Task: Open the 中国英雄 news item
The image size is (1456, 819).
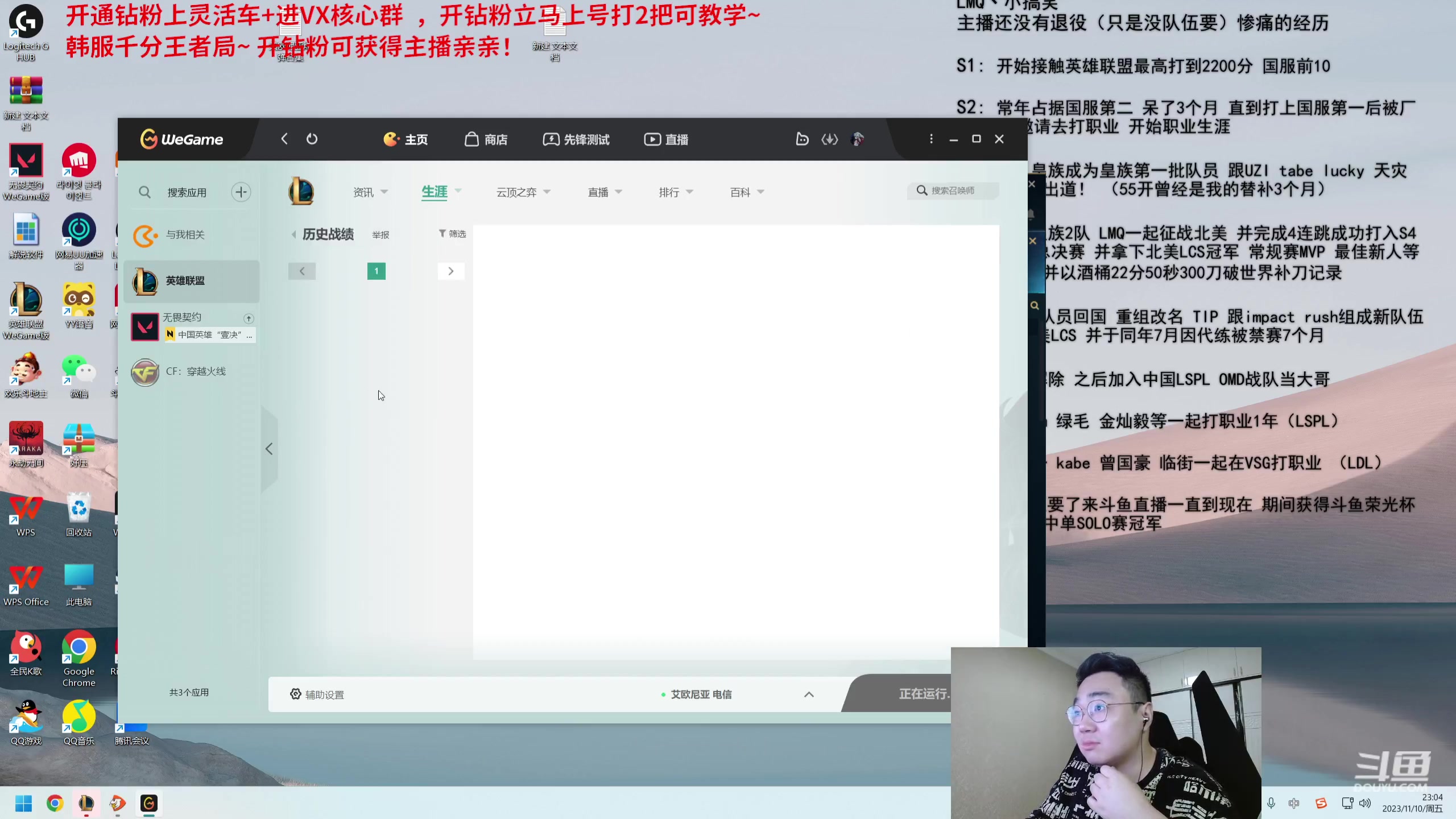Action: [x=210, y=334]
